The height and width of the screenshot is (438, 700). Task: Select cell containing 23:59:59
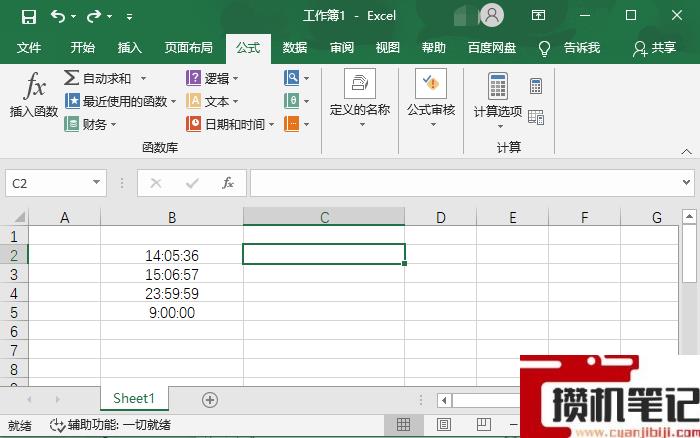click(172, 293)
